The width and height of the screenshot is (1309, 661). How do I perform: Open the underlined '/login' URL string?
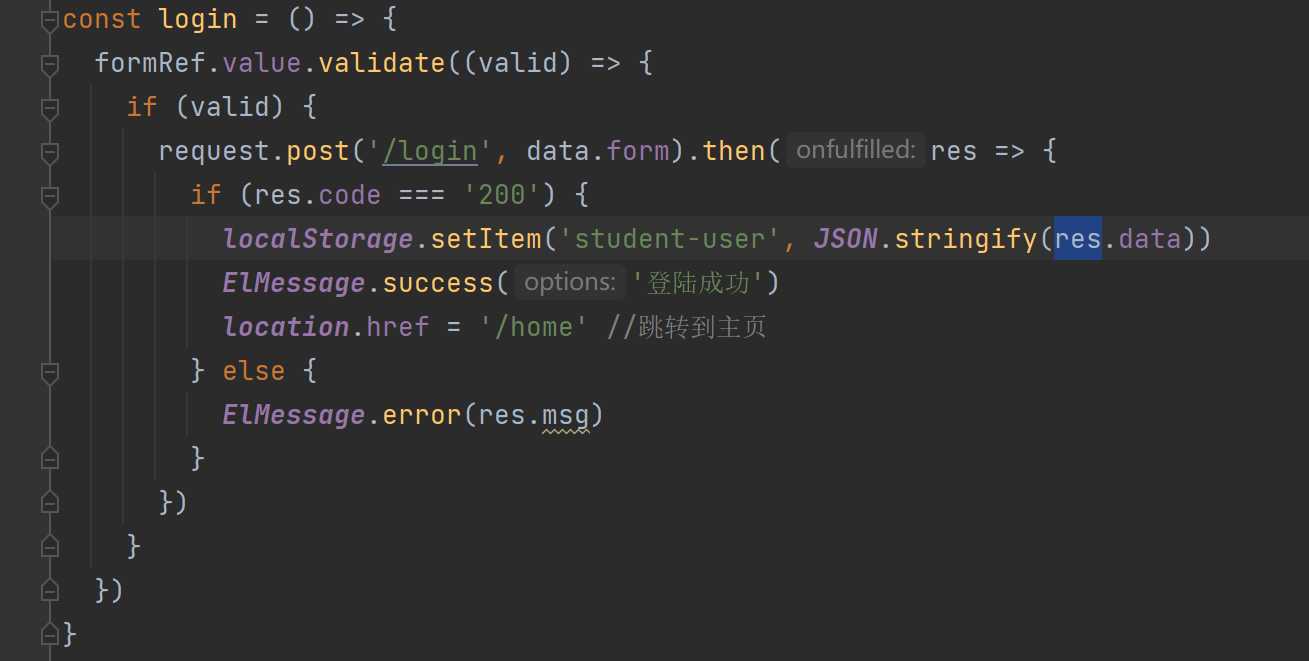point(430,151)
